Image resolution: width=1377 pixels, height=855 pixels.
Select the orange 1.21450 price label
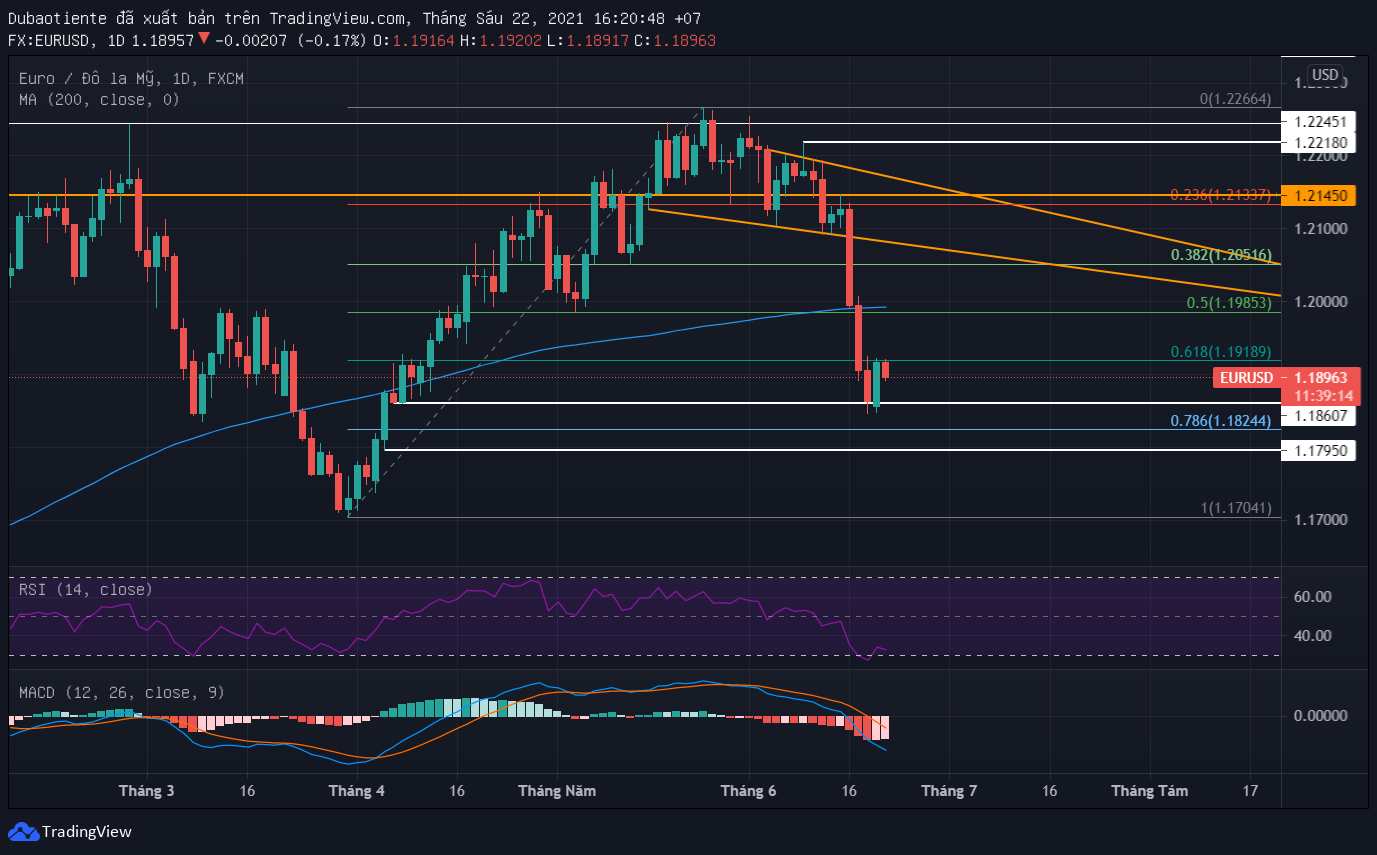(1320, 196)
